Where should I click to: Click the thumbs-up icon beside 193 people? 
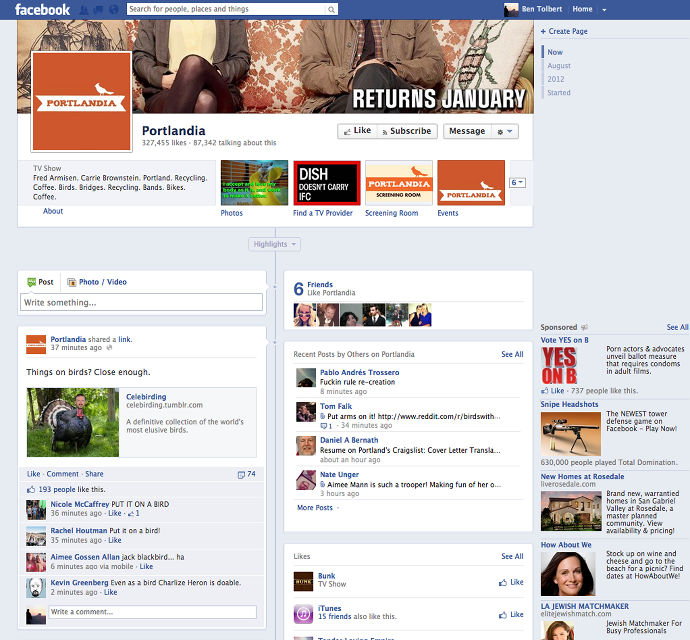pos(31,489)
